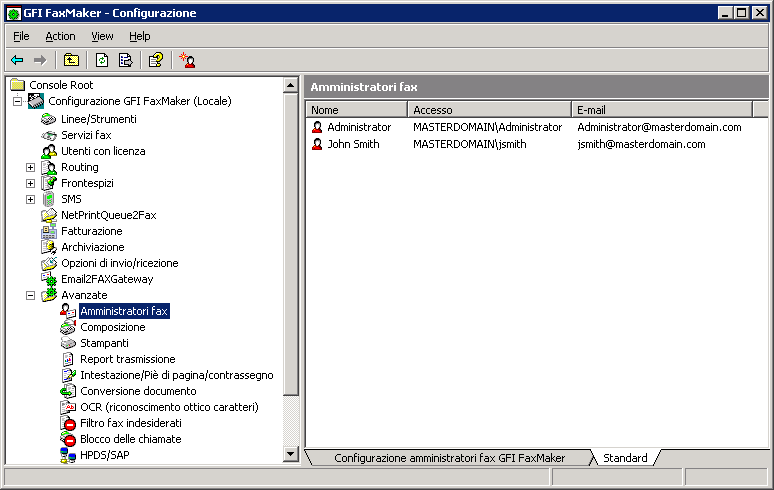Viewport: 774px width, 490px height.
Task: Click the Archiviazione node icon
Action: pos(48,247)
